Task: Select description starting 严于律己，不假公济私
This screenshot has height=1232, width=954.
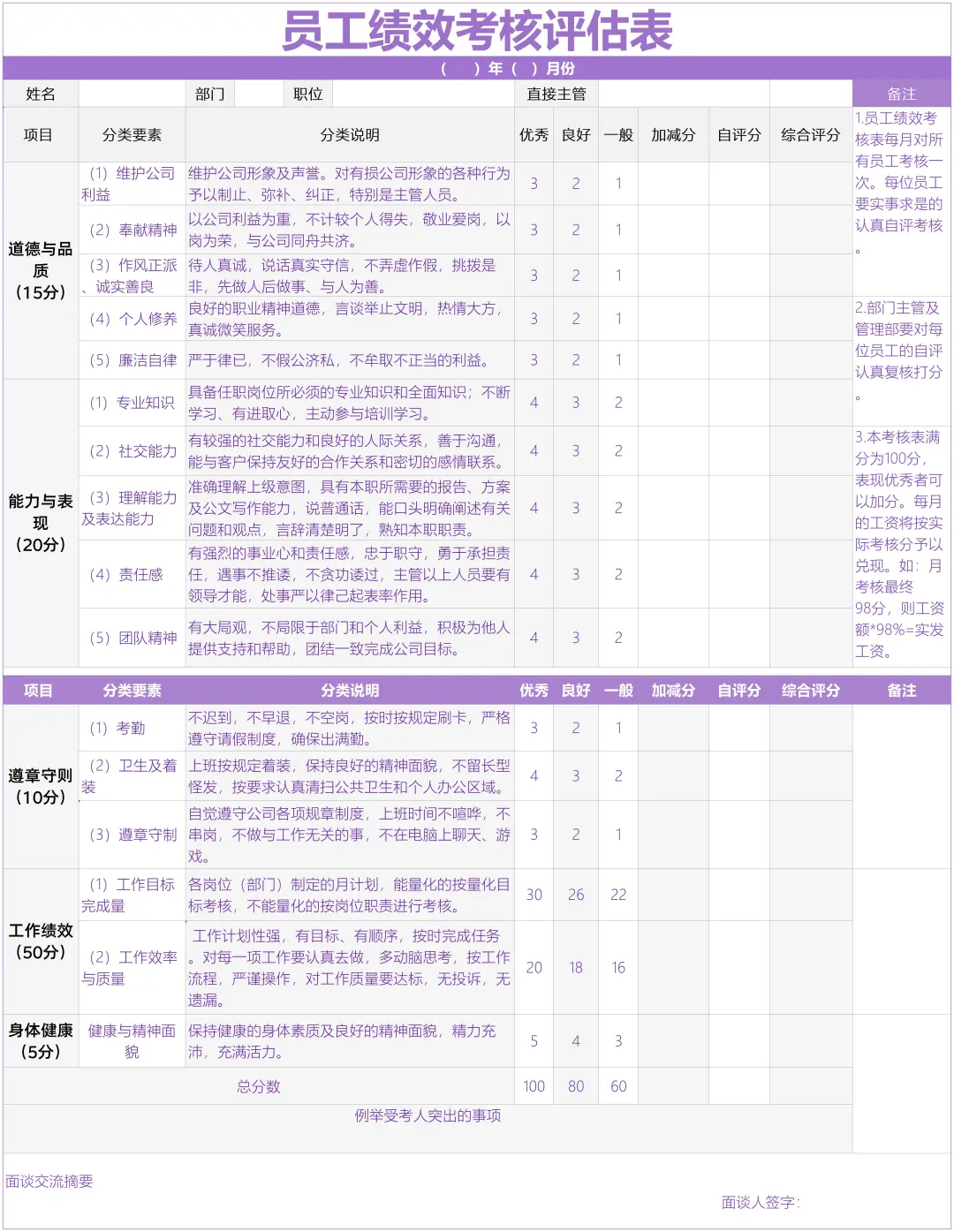Action: [x=350, y=360]
